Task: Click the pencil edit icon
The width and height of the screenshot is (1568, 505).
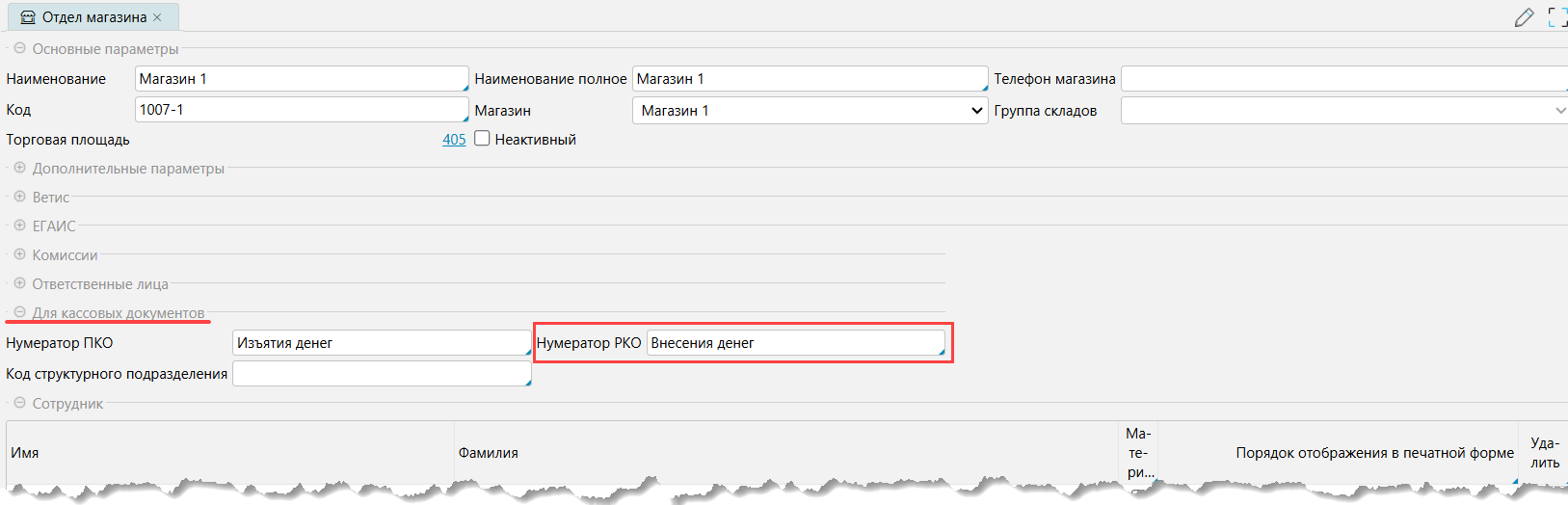Action: (x=1524, y=17)
